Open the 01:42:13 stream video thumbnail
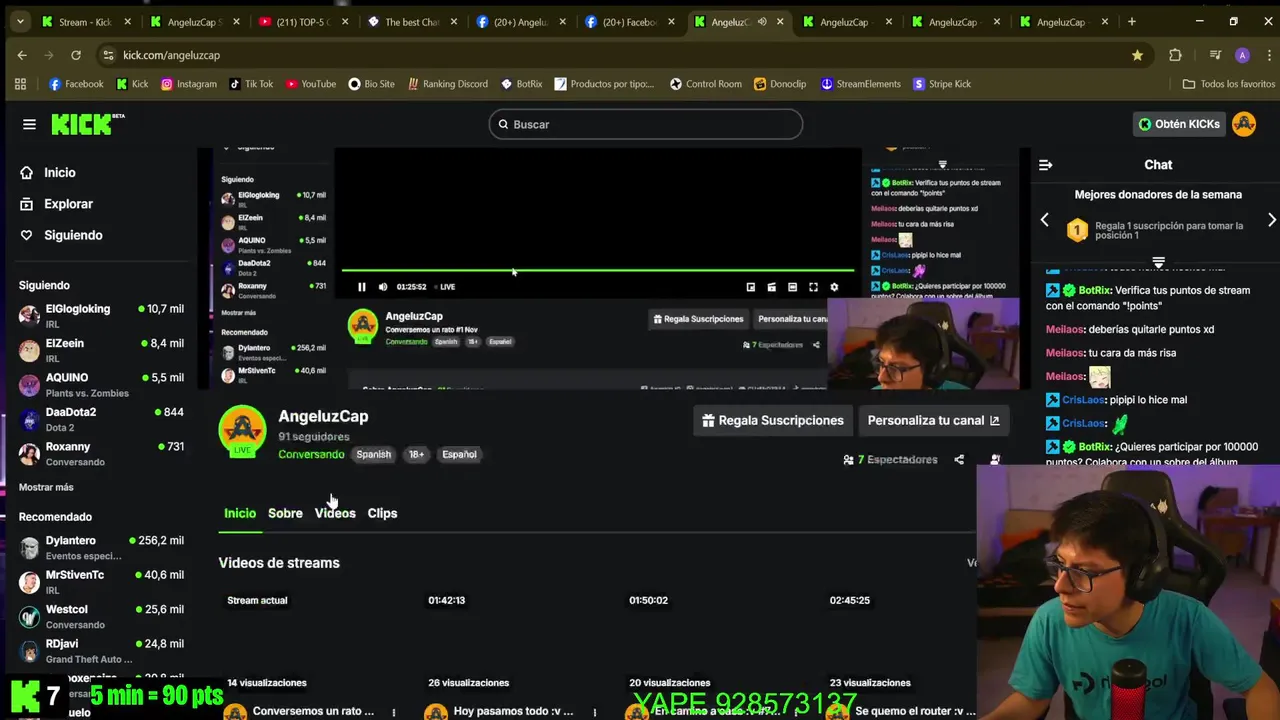 coord(517,640)
